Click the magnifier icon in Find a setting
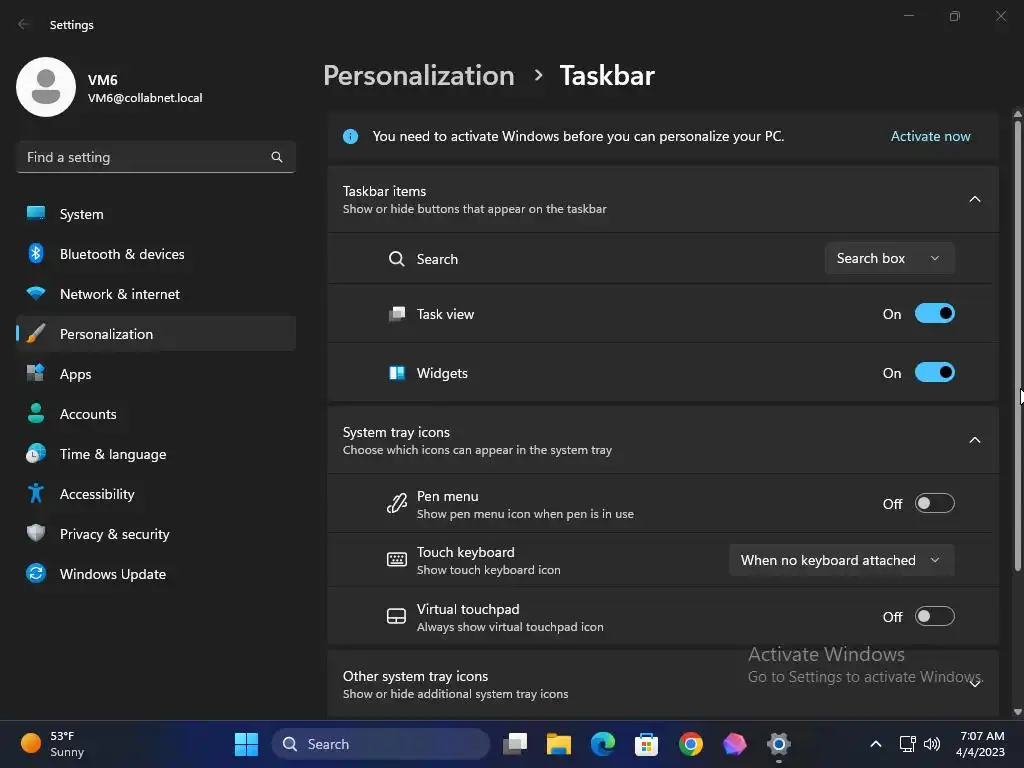This screenshot has width=1024, height=768. [x=277, y=157]
